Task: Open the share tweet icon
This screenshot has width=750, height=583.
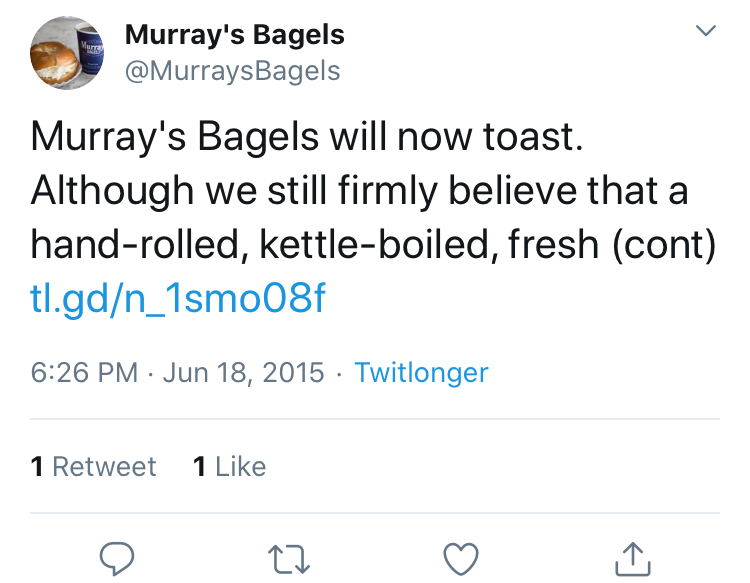Action: coord(632,557)
